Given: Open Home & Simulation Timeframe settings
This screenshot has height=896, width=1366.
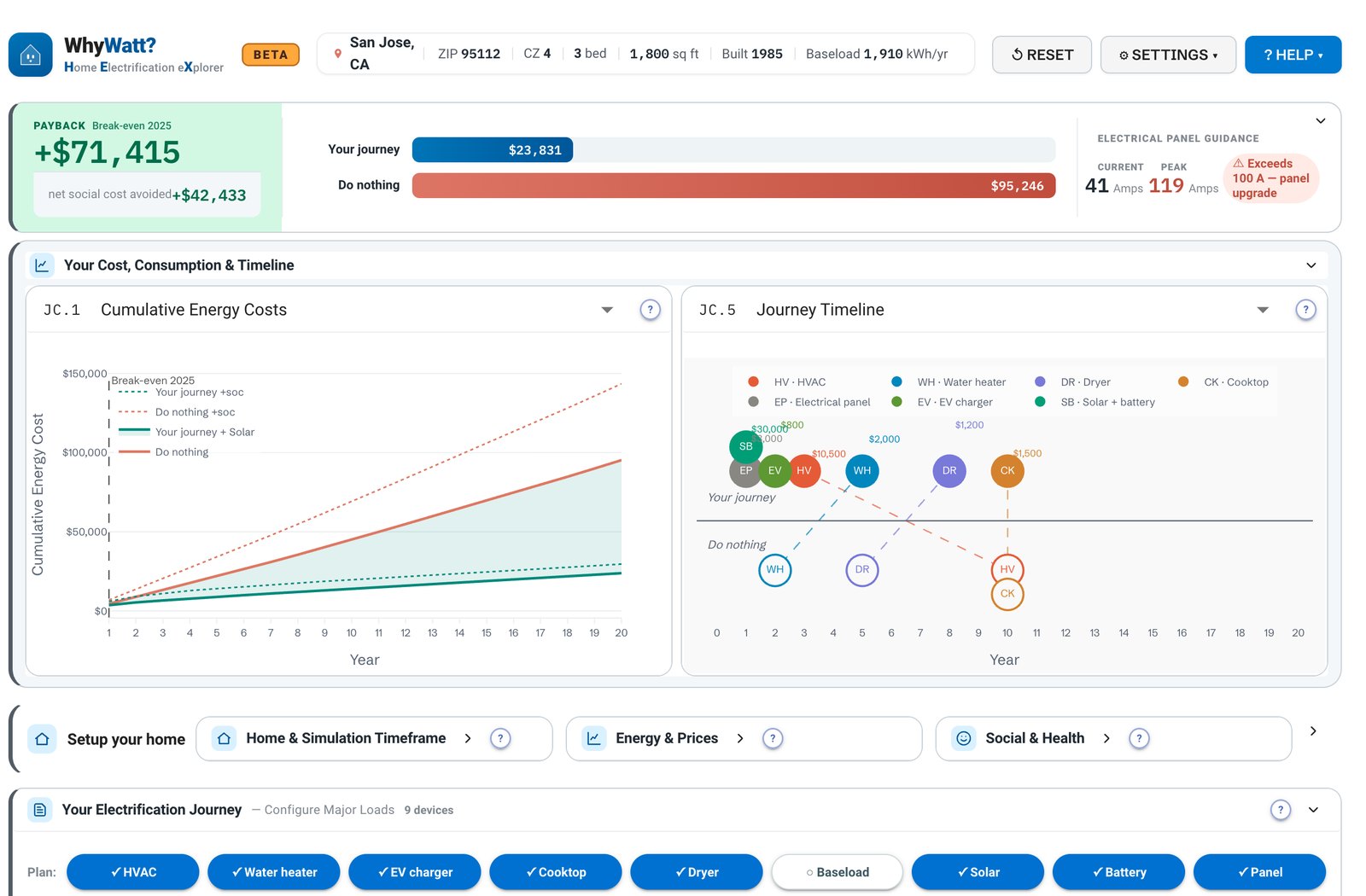Looking at the screenshot, I should pyautogui.click(x=374, y=738).
